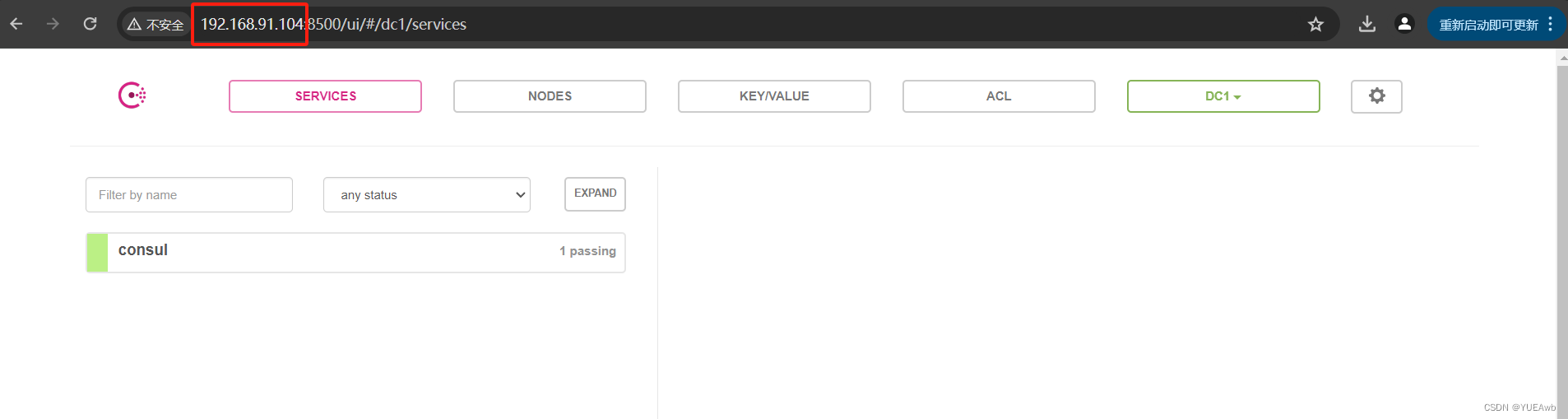Reload the page with refresh icon
1568x419 pixels.
click(x=90, y=24)
